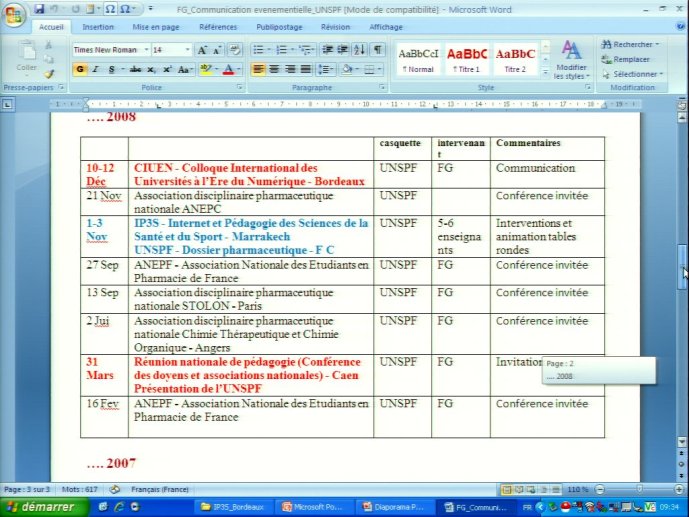This screenshot has height=517, width=689.
Task: Open the Révision tab
Action: 335,27
